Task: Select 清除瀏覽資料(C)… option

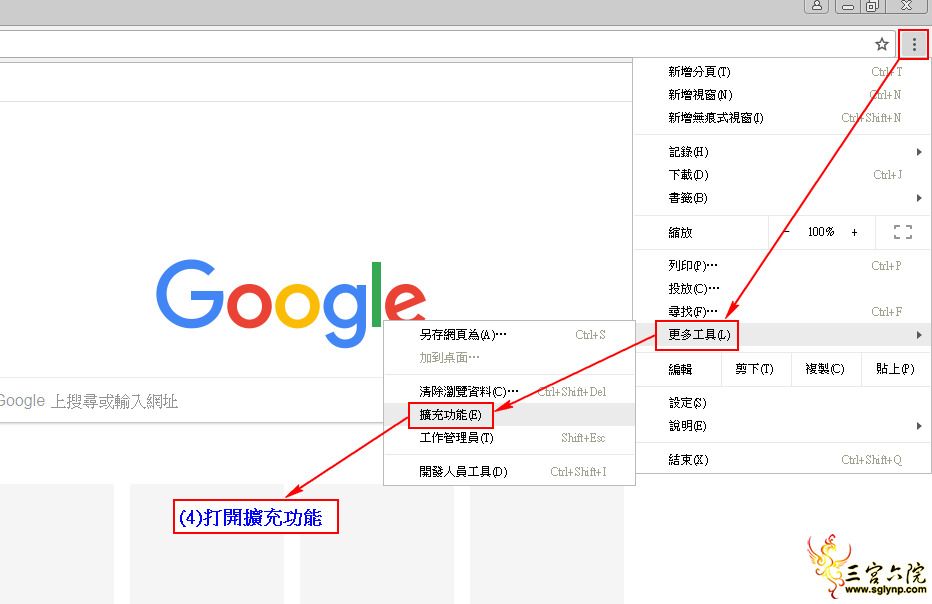Action: tap(509, 392)
